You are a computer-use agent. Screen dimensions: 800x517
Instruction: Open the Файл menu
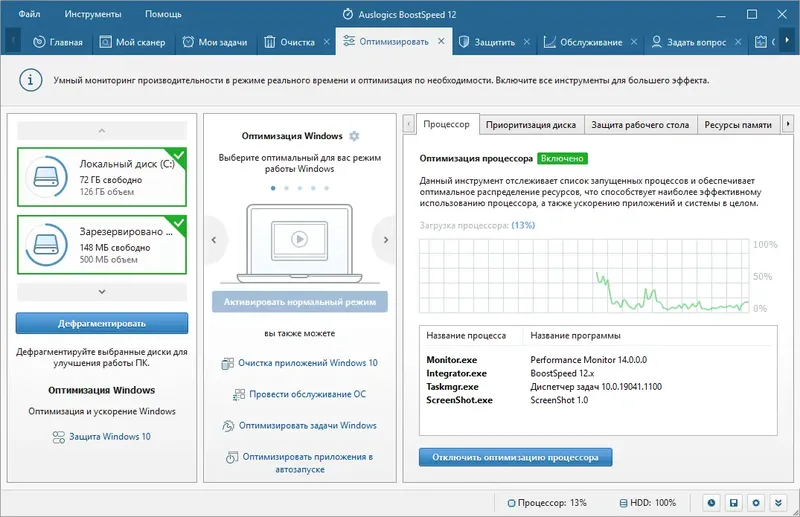tap(29, 14)
